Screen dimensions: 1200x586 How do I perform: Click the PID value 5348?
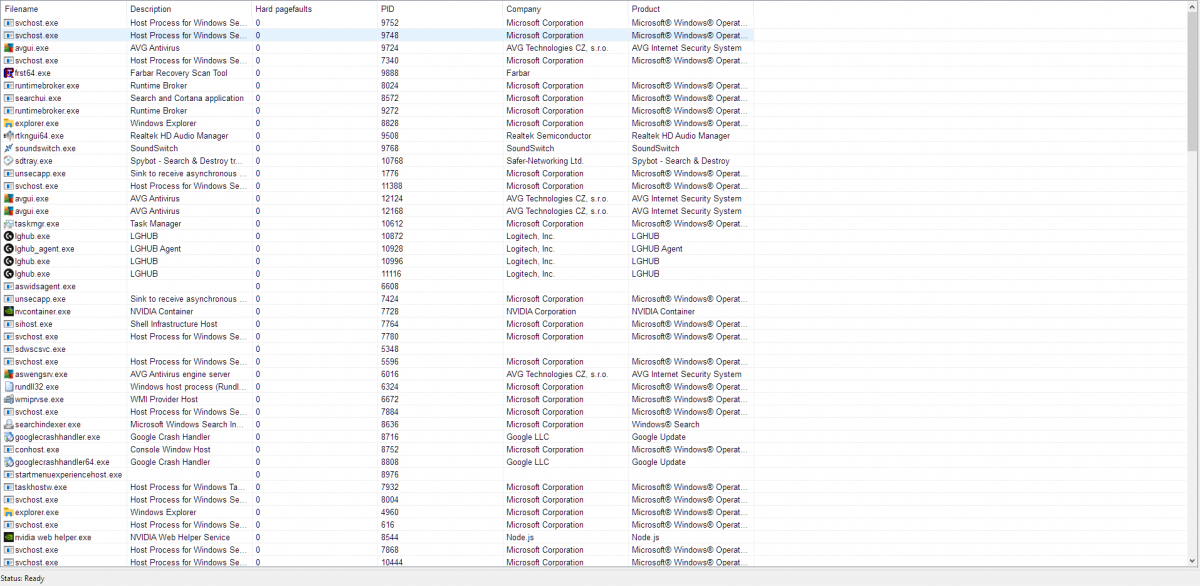390,349
